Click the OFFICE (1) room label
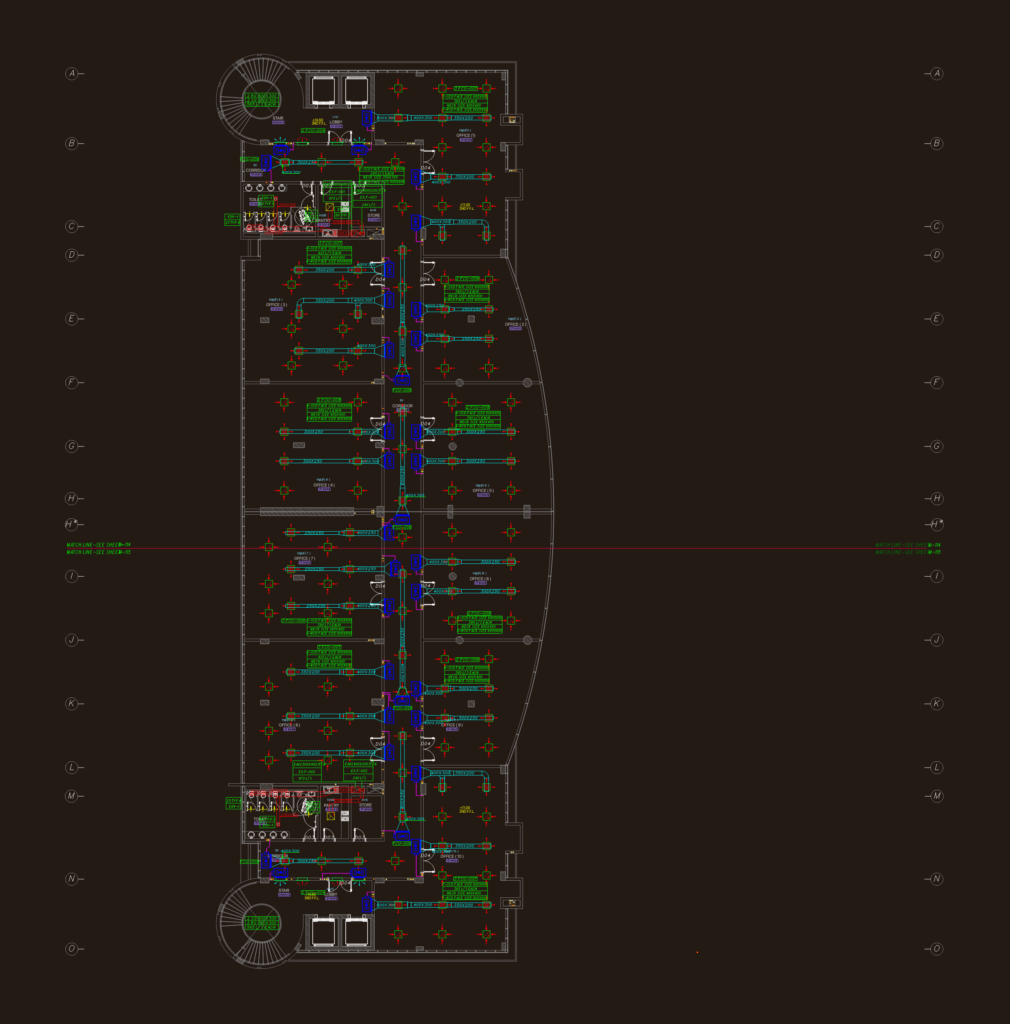Viewport: 1010px width, 1024px height. (466, 135)
